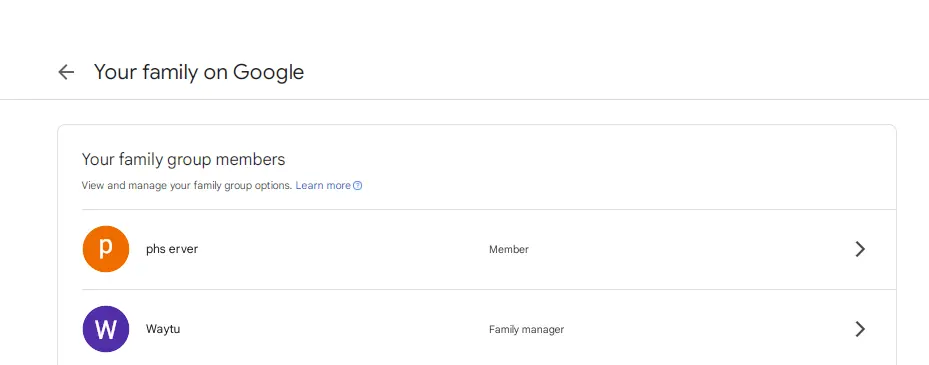
Task: Go back using the left arrow
Action: [66, 72]
